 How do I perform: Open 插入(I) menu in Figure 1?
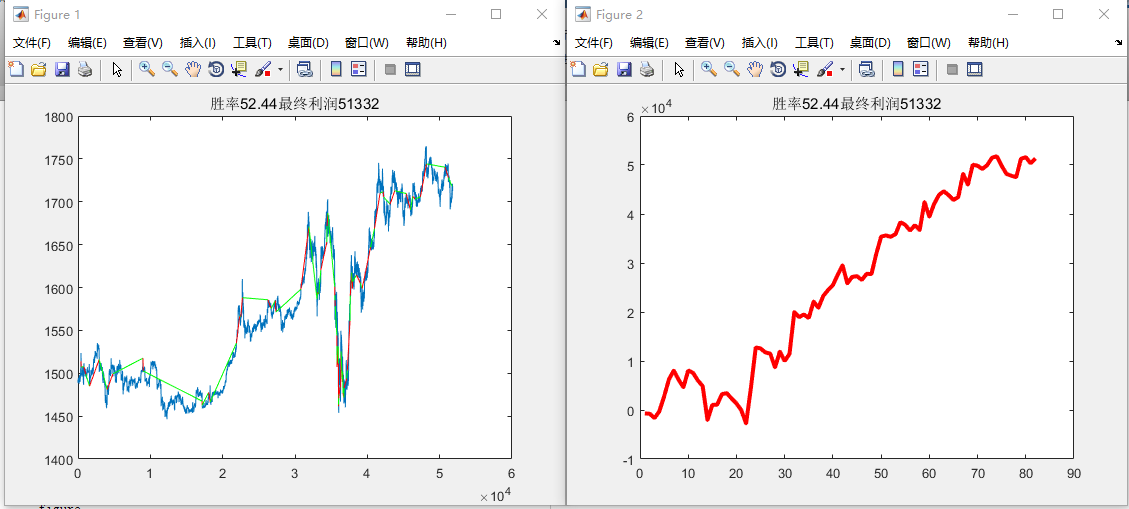197,42
